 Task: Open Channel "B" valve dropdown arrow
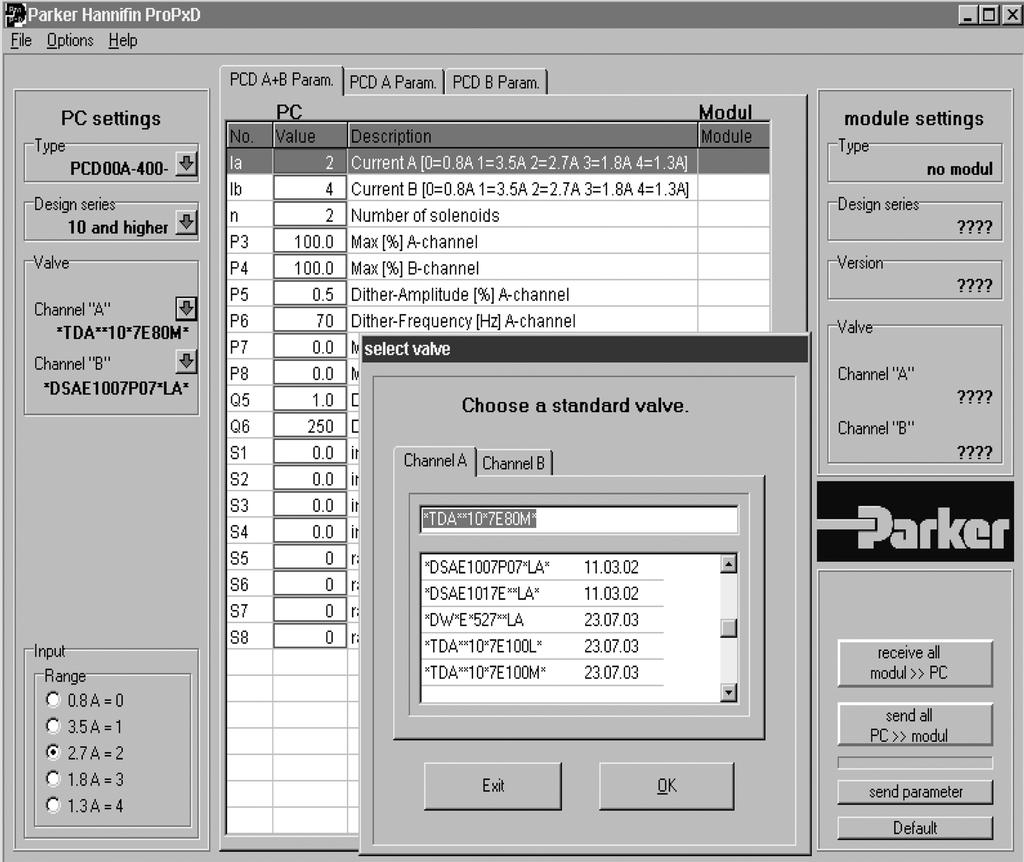pos(186,361)
